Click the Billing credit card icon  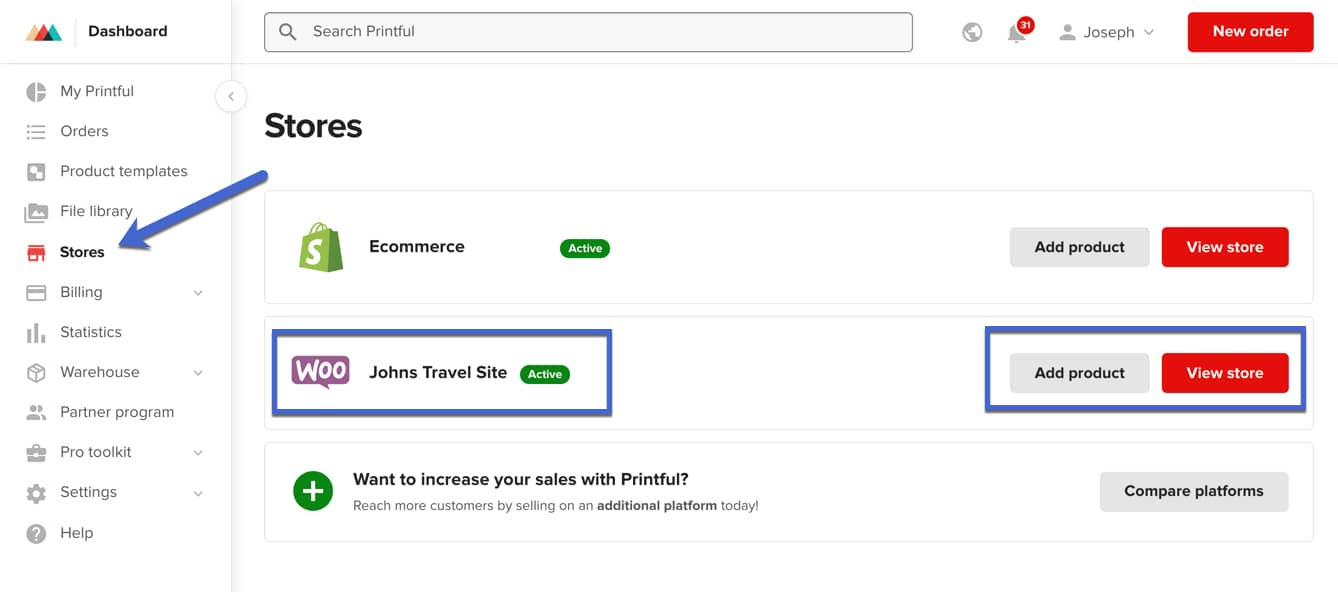click(x=36, y=293)
